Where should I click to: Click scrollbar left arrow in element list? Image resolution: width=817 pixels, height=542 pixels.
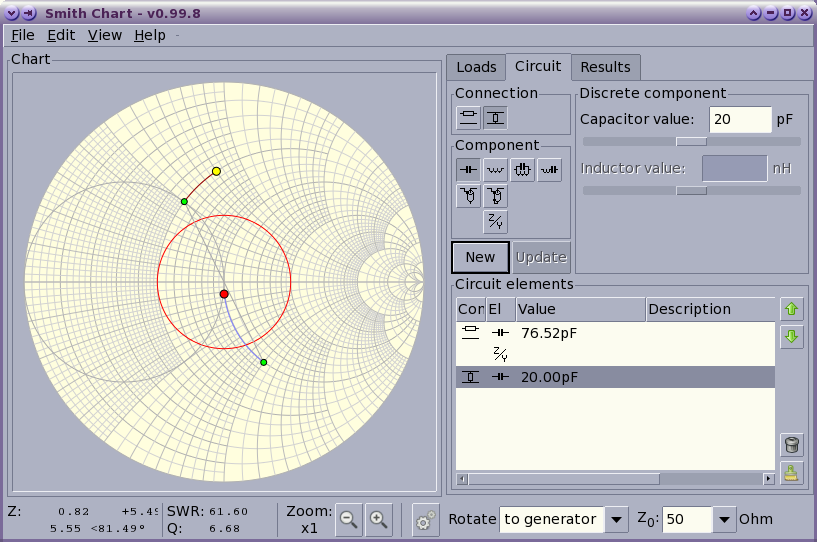(x=462, y=478)
